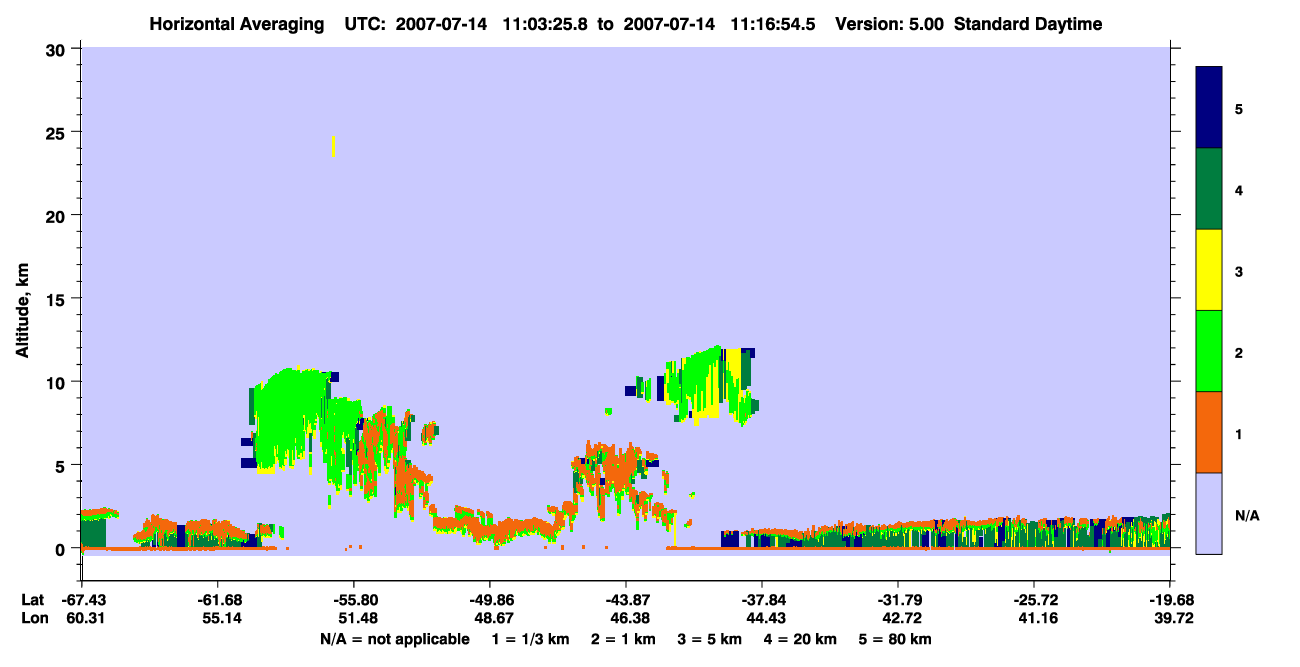The height and width of the screenshot is (667, 1300).
Task: Click the small yellow feature near 24 km altitude
Action: (x=333, y=146)
